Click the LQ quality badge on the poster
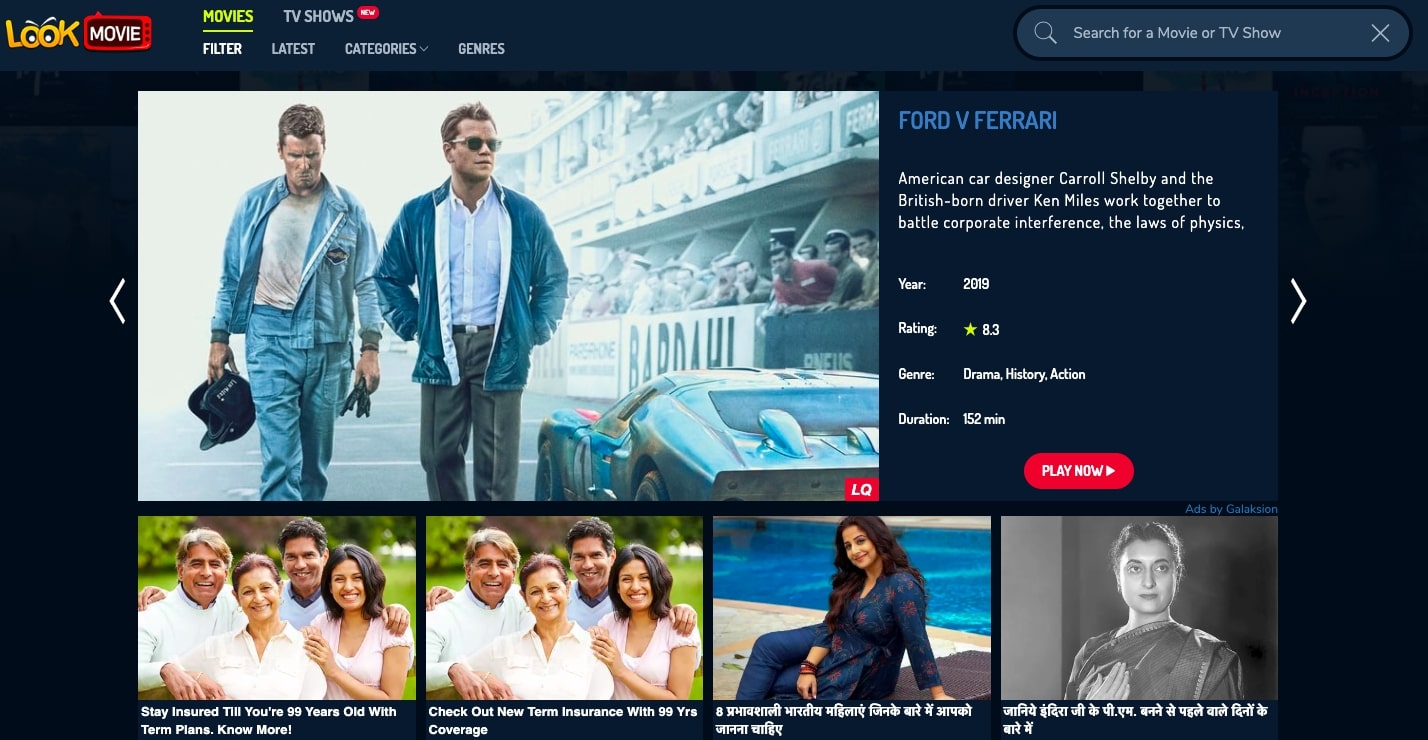 coord(861,488)
